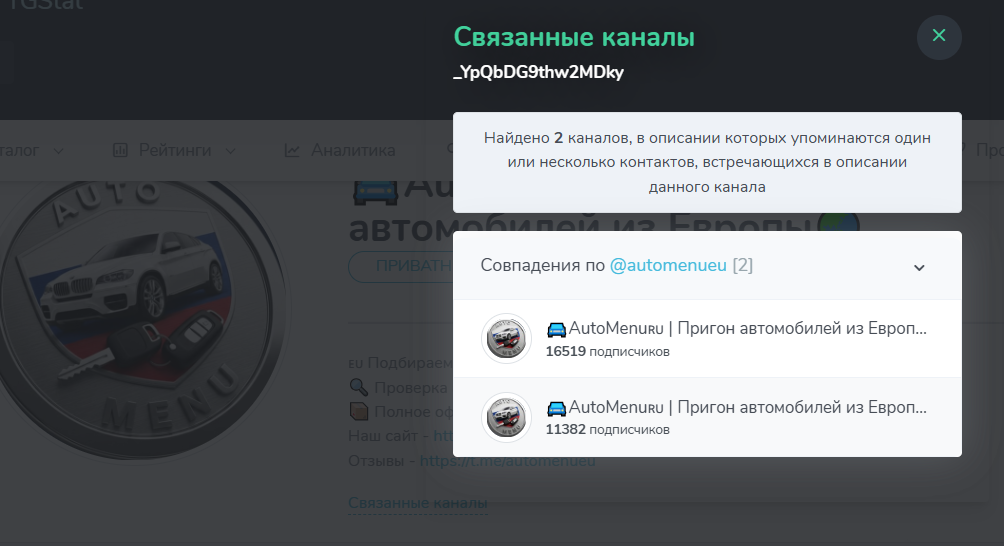The height and width of the screenshot is (546, 1004).
Task: Open the t.me/automenueu reviews link
Action: coord(508,461)
